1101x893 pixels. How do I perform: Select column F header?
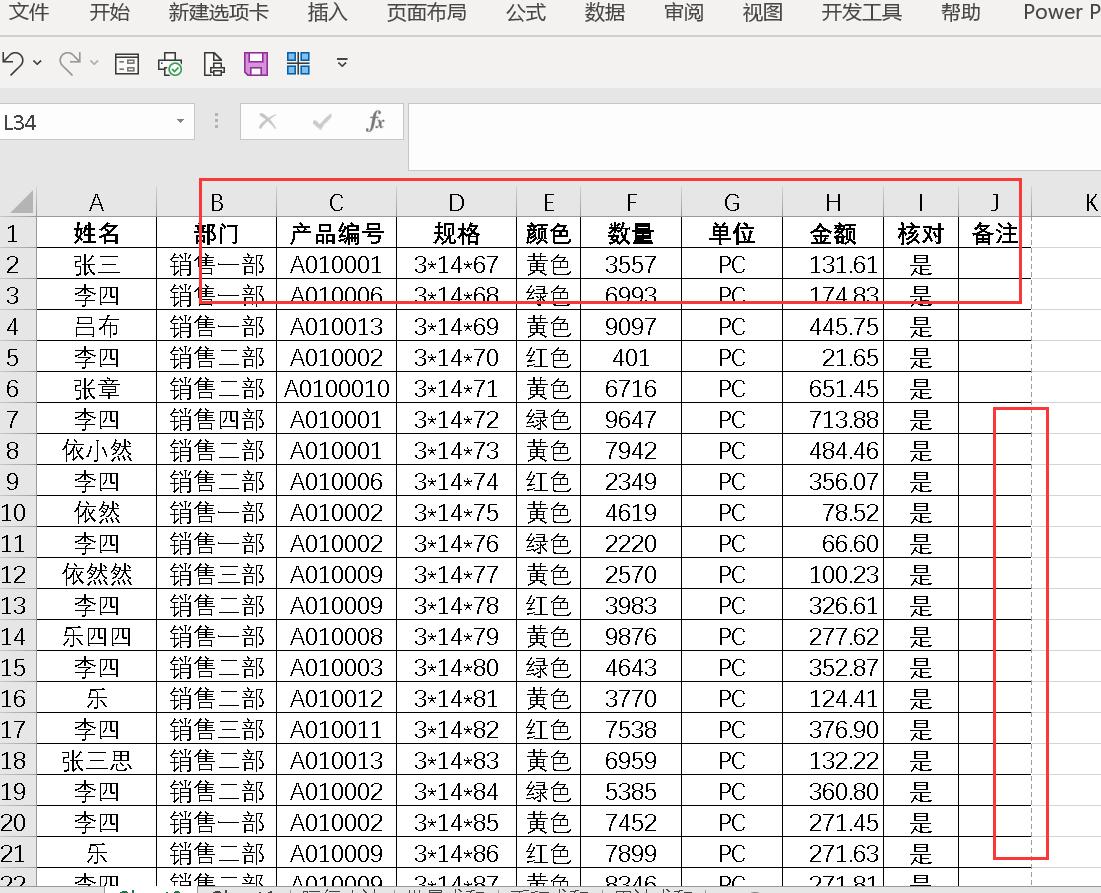point(631,203)
